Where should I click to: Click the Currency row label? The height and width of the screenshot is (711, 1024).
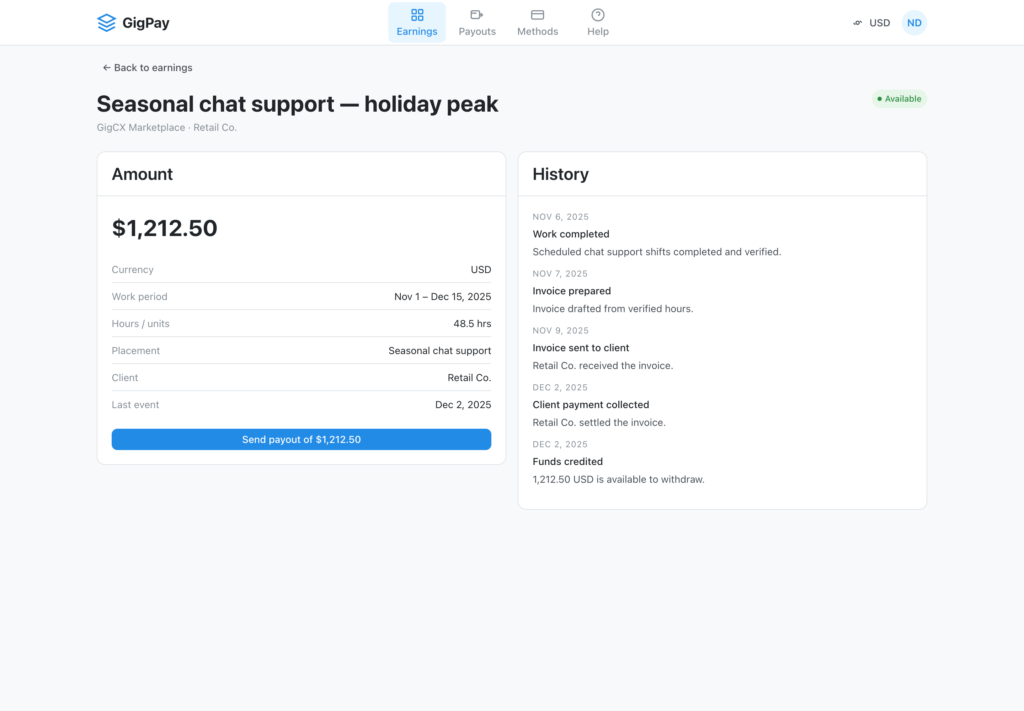[133, 270]
